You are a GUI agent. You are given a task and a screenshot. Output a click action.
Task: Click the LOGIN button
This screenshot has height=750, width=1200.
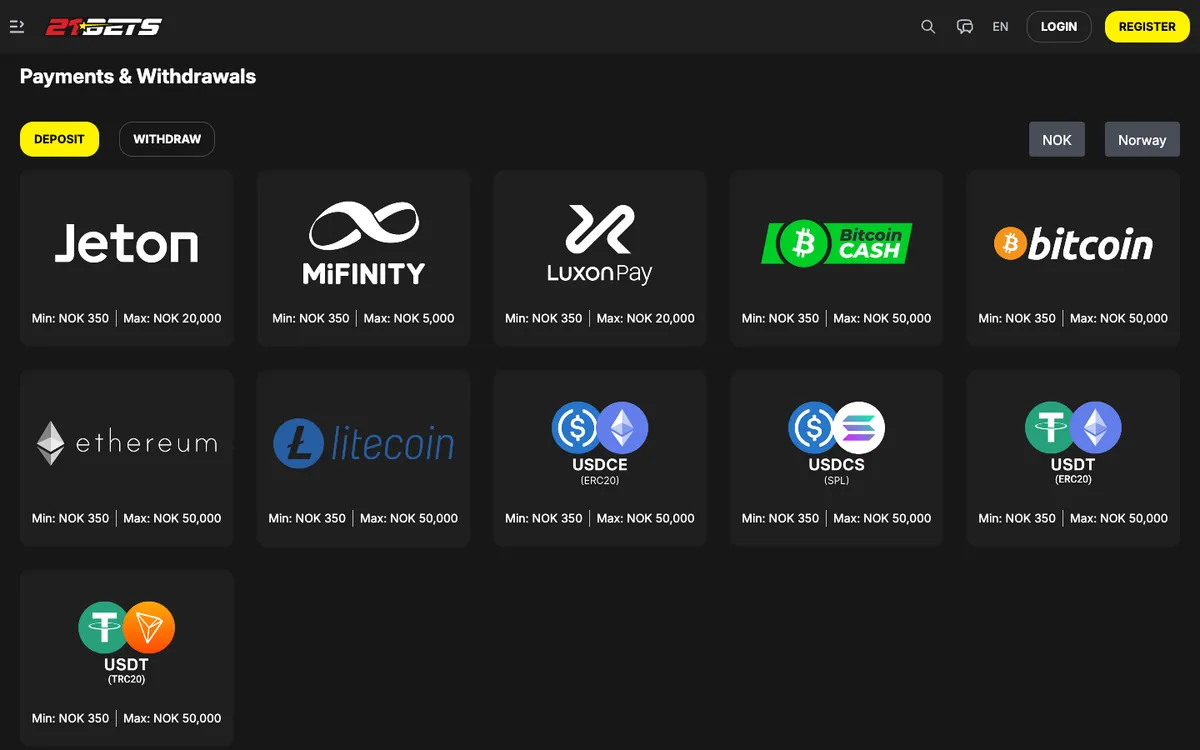click(x=1059, y=27)
